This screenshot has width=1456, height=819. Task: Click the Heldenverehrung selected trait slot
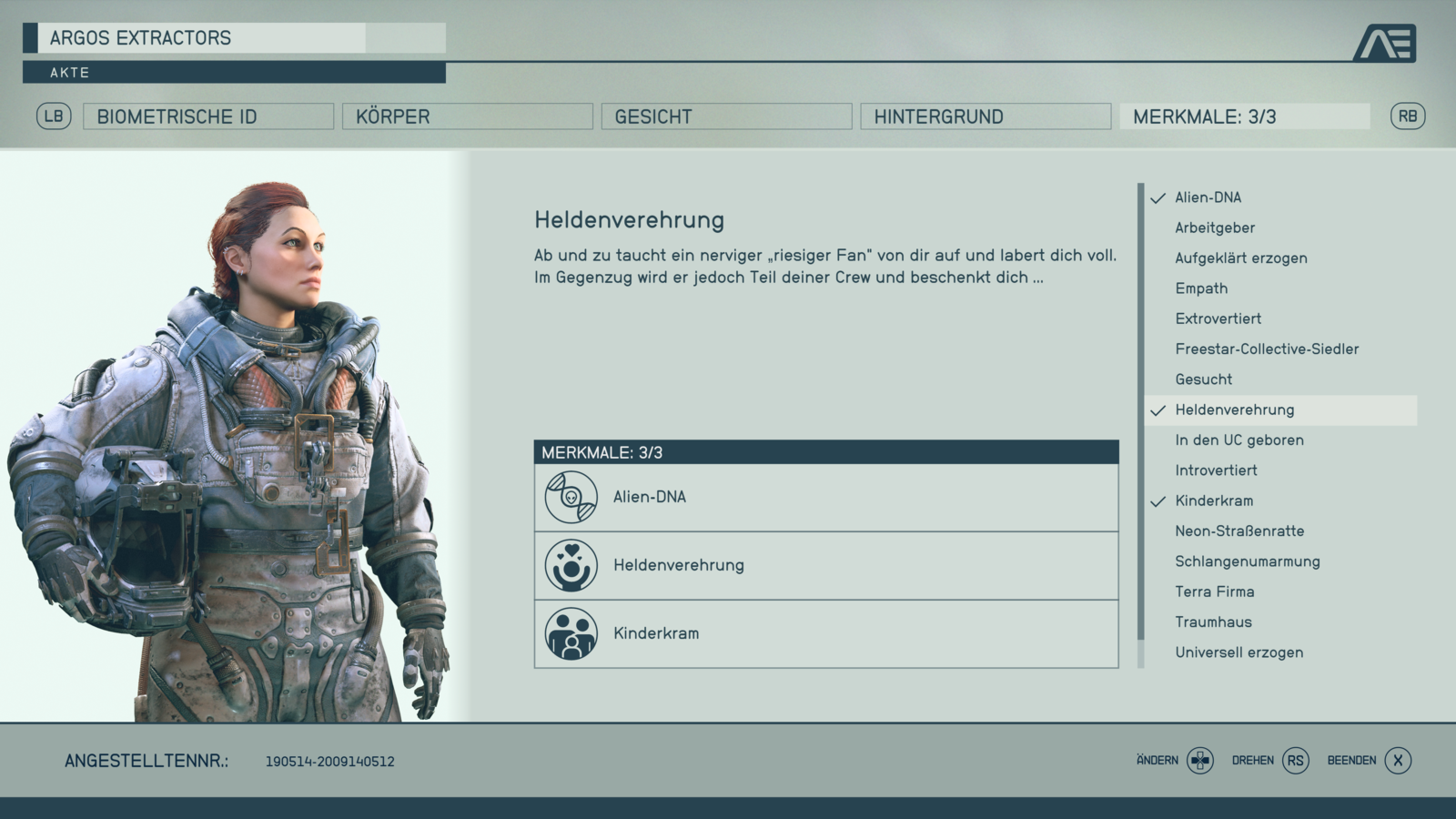click(826, 566)
